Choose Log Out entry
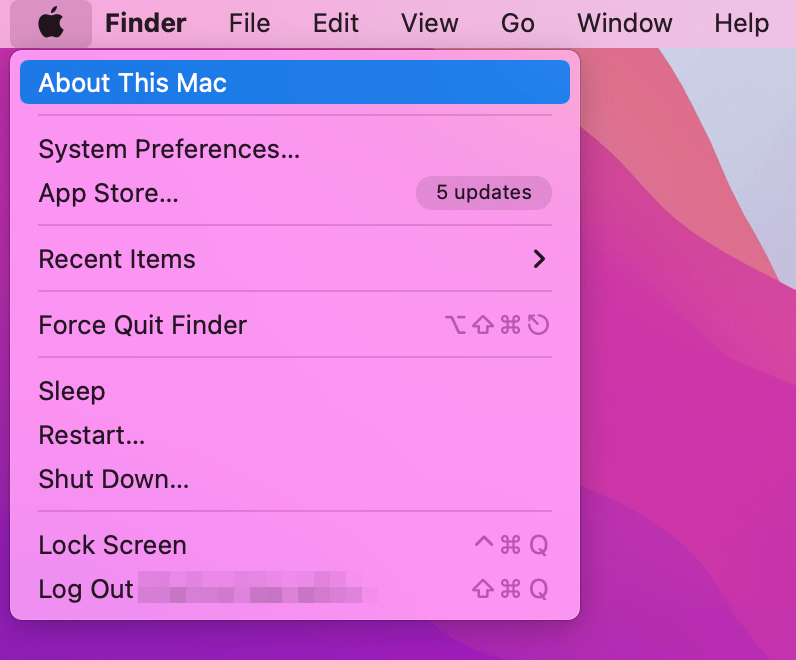Screen dimensions: 796x660 point(295,589)
